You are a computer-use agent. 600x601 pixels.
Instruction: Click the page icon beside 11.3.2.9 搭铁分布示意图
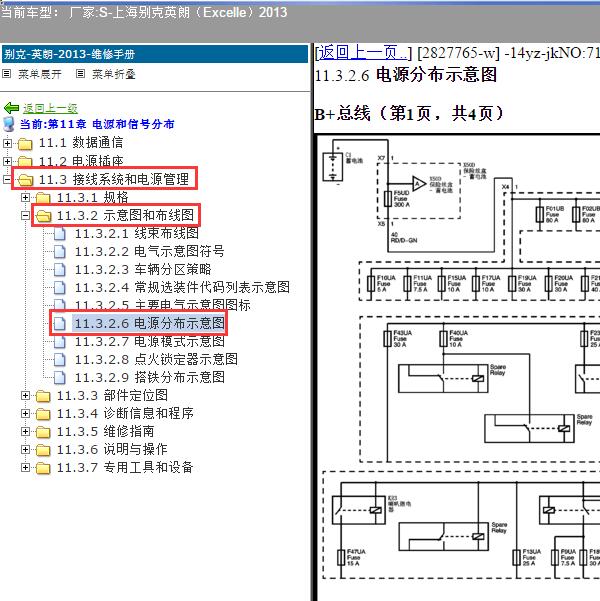click(x=59, y=378)
